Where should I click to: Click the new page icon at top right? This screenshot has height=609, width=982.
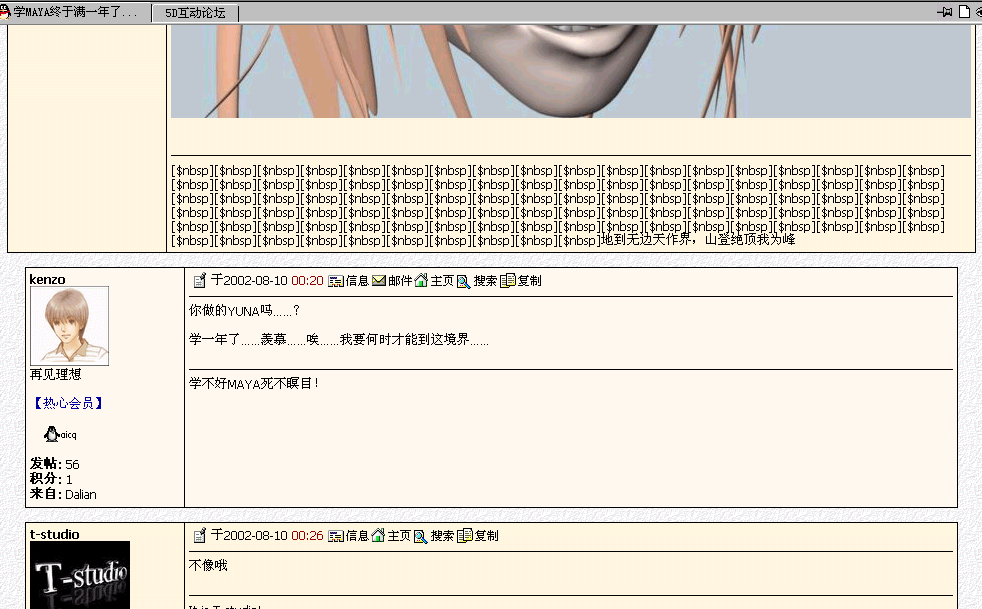[x=964, y=12]
